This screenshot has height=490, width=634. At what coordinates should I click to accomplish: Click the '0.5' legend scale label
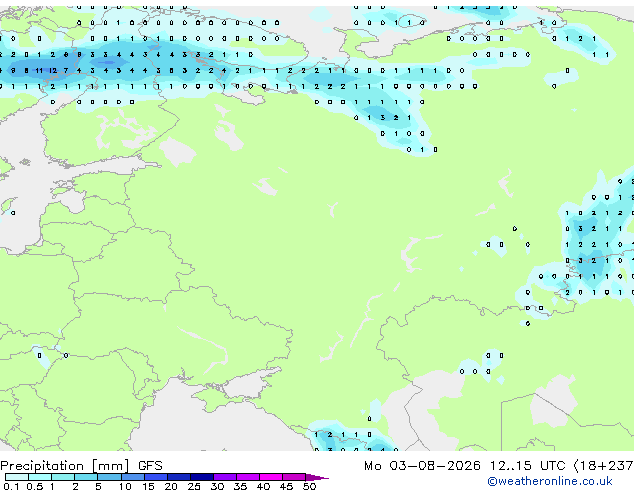[34, 486]
